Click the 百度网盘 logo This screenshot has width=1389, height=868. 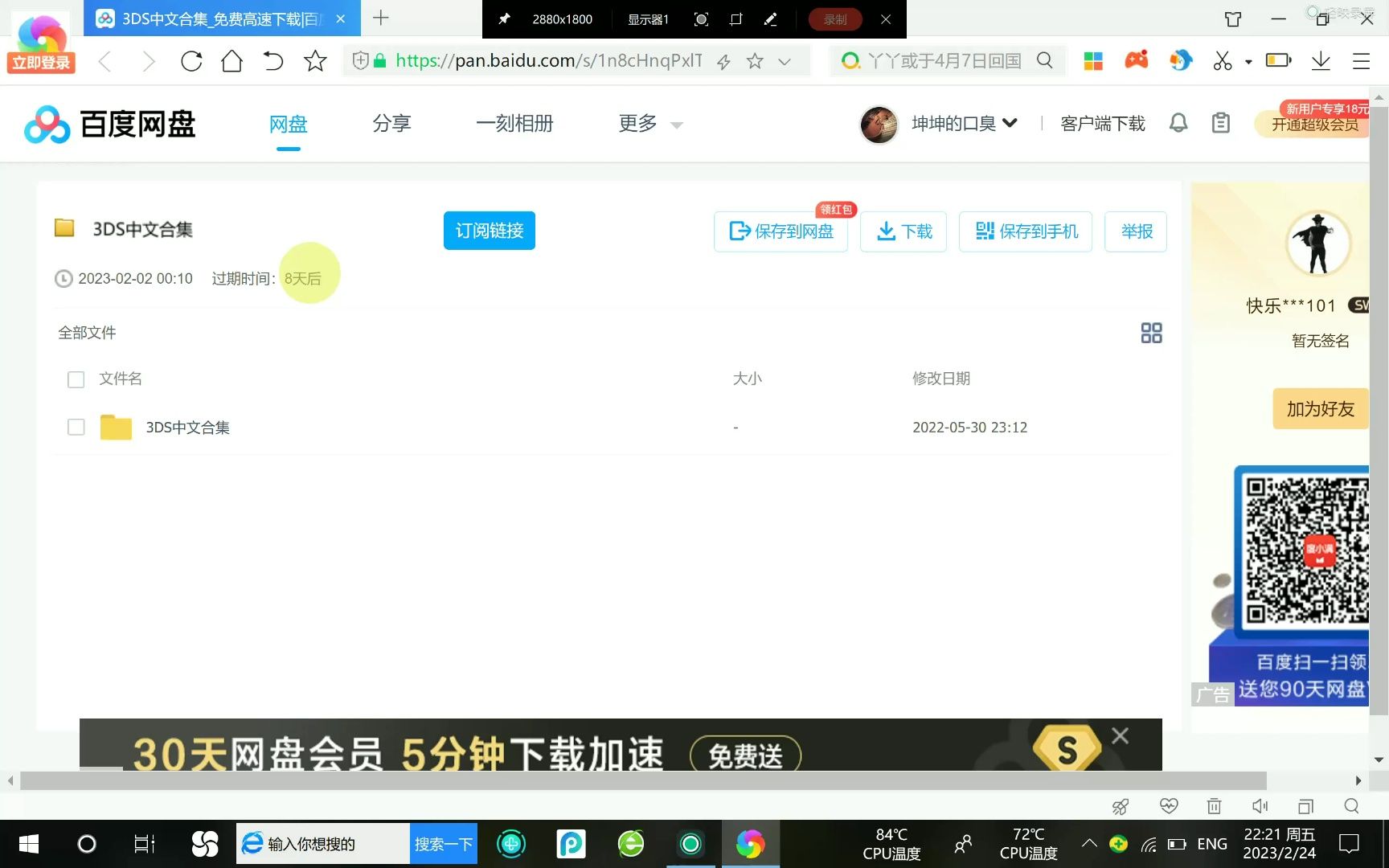coord(110,124)
